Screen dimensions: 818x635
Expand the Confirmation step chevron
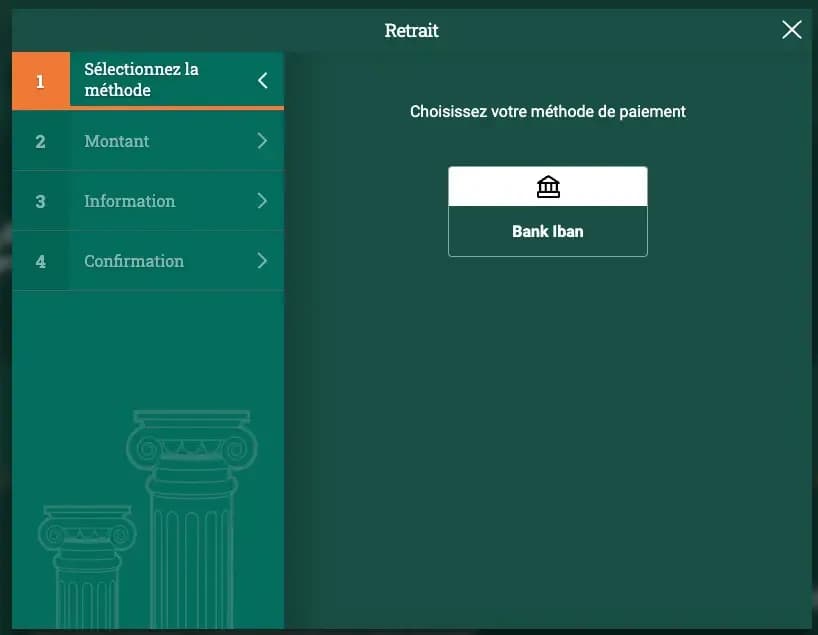(262, 261)
